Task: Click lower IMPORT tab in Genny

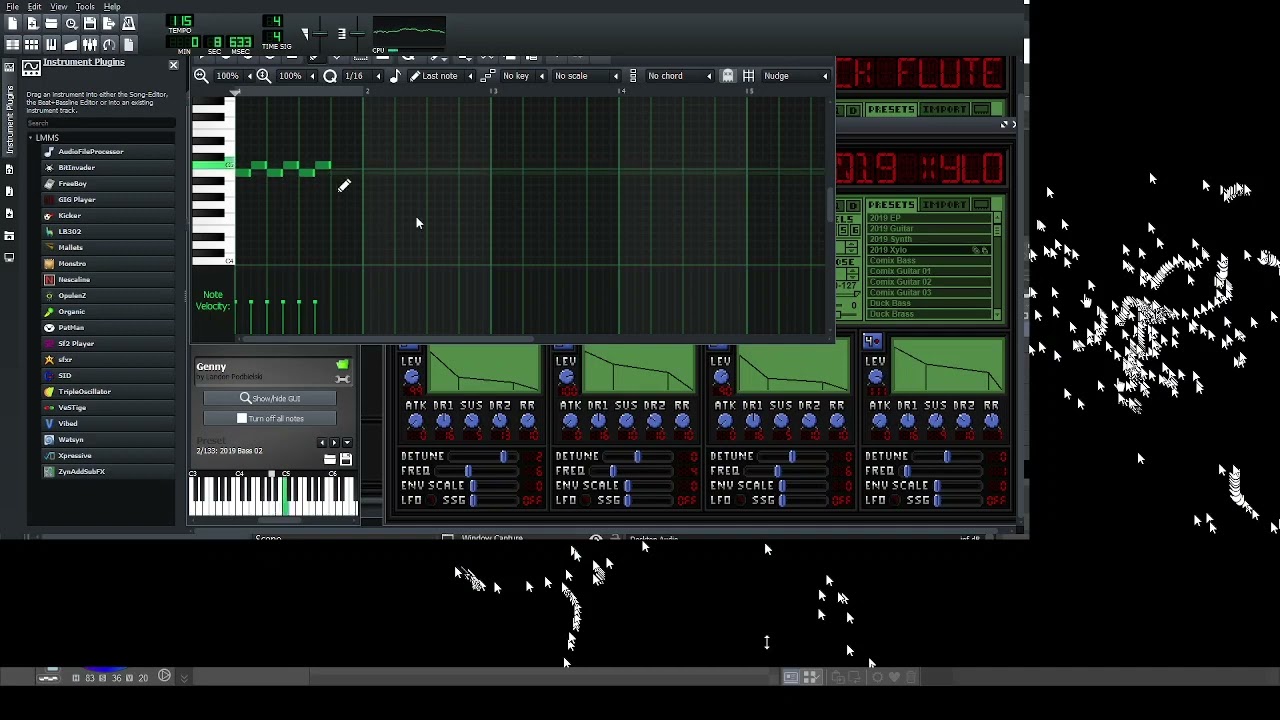Action: (x=944, y=205)
